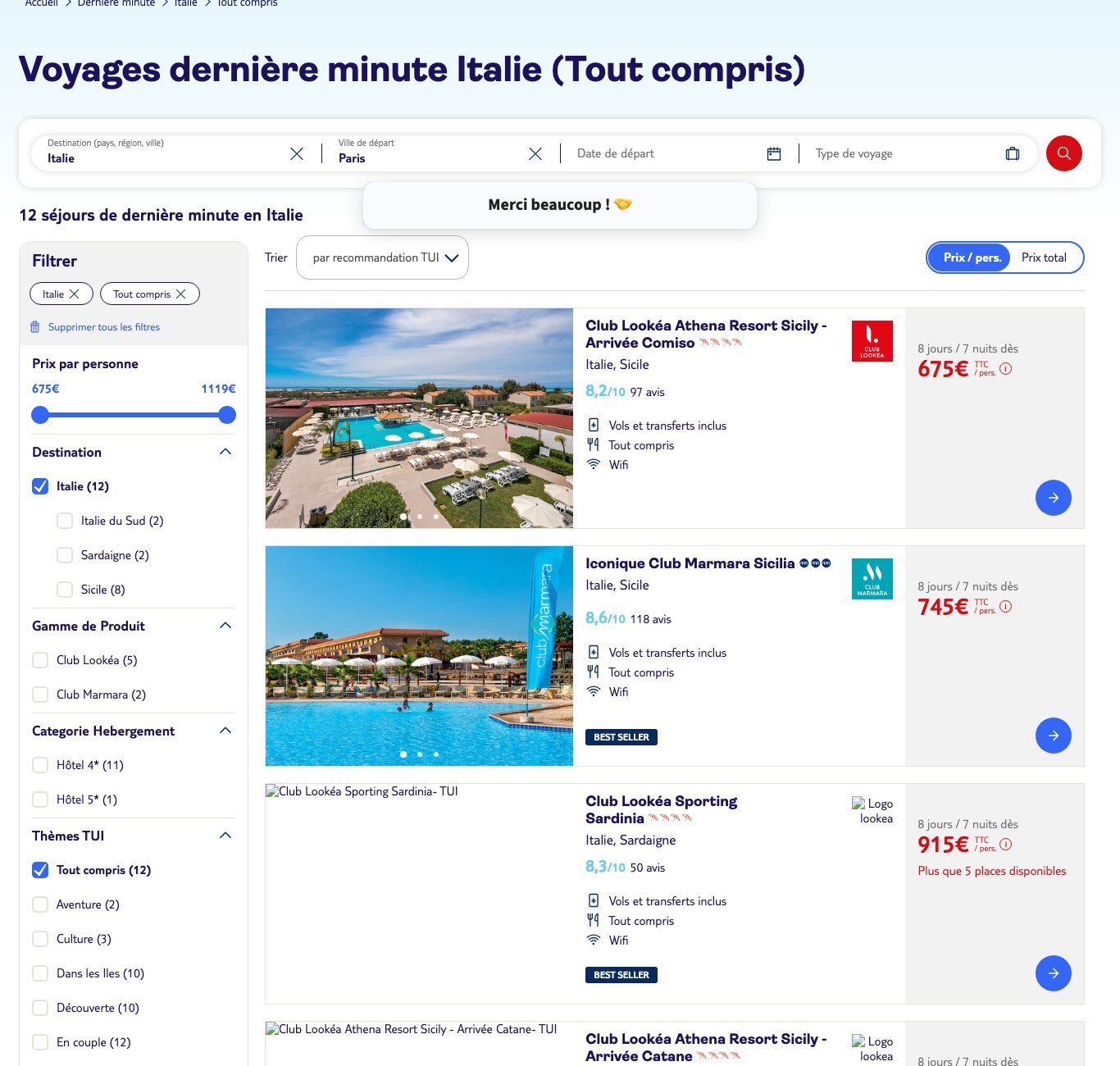Viewport: 1120px width, 1066px height.
Task: Click the Club Marmara logo
Action: pyautogui.click(x=872, y=579)
